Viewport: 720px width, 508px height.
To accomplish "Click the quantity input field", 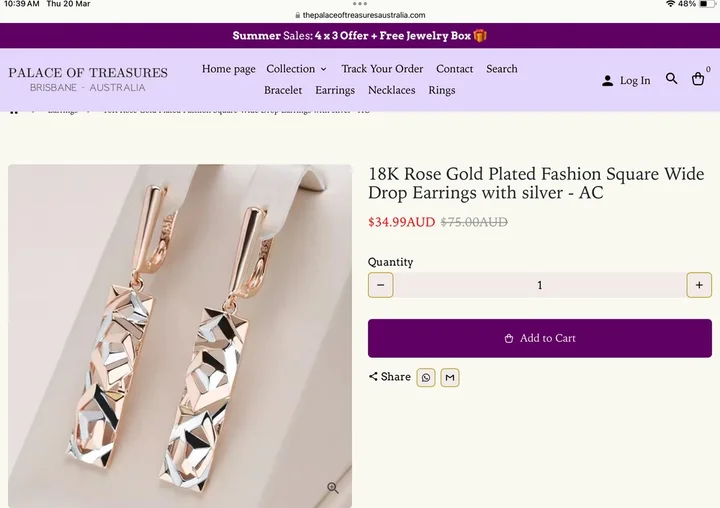I will pyautogui.click(x=540, y=285).
